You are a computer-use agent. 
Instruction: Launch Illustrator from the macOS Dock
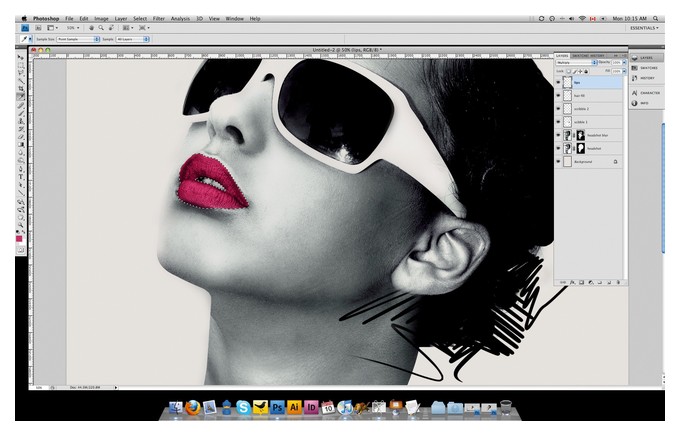(294, 407)
